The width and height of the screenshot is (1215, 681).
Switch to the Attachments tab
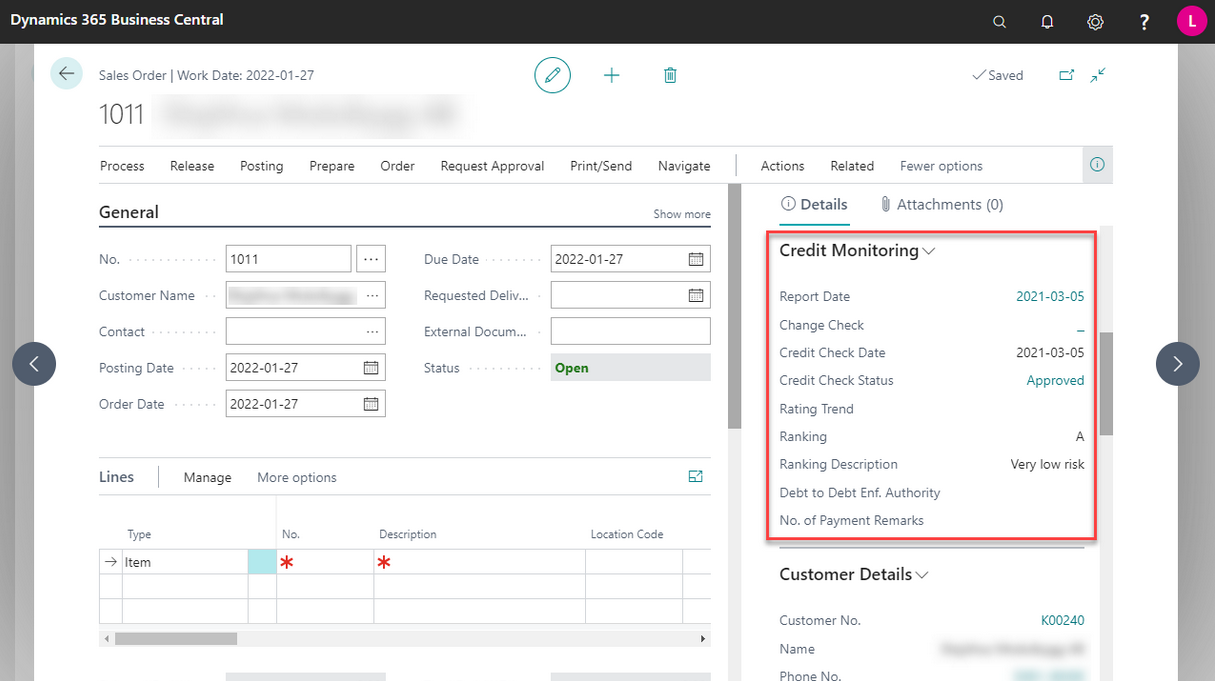tap(940, 204)
